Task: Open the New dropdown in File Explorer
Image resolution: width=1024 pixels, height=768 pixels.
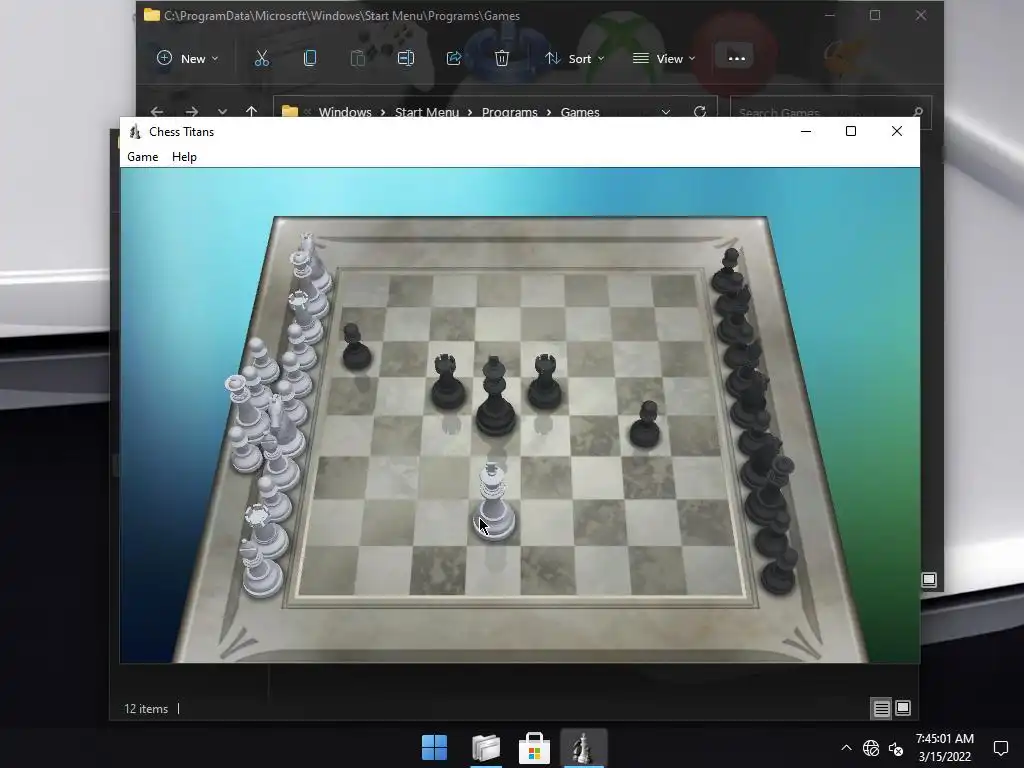Action: point(187,59)
